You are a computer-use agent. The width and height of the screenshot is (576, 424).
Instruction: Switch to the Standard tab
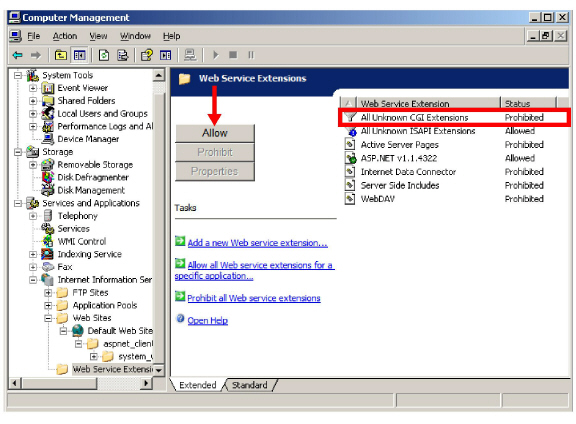click(250, 385)
